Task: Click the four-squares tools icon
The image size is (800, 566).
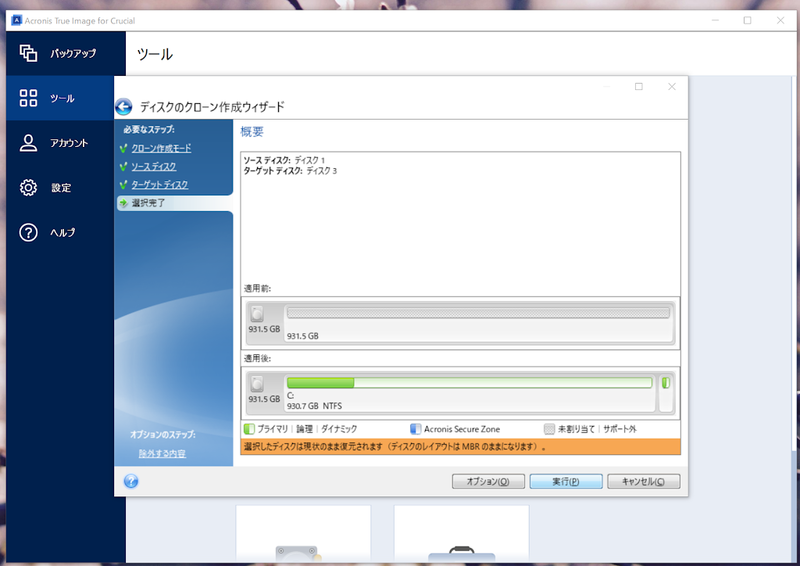Action: coord(28,98)
